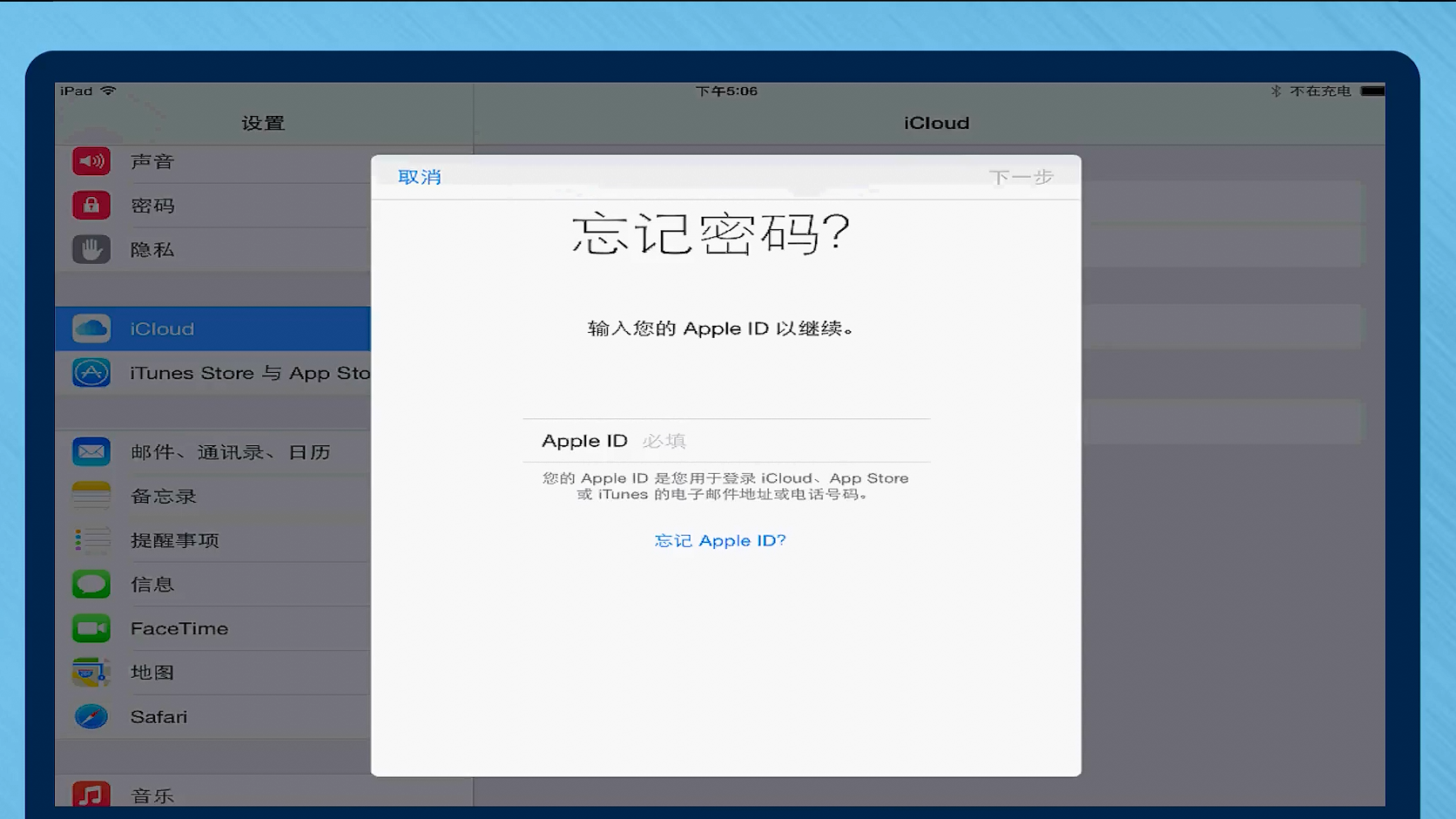Image resolution: width=1456 pixels, height=819 pixels.
Task: Open iTunes Store 与 App Store row
Action: 213,373
